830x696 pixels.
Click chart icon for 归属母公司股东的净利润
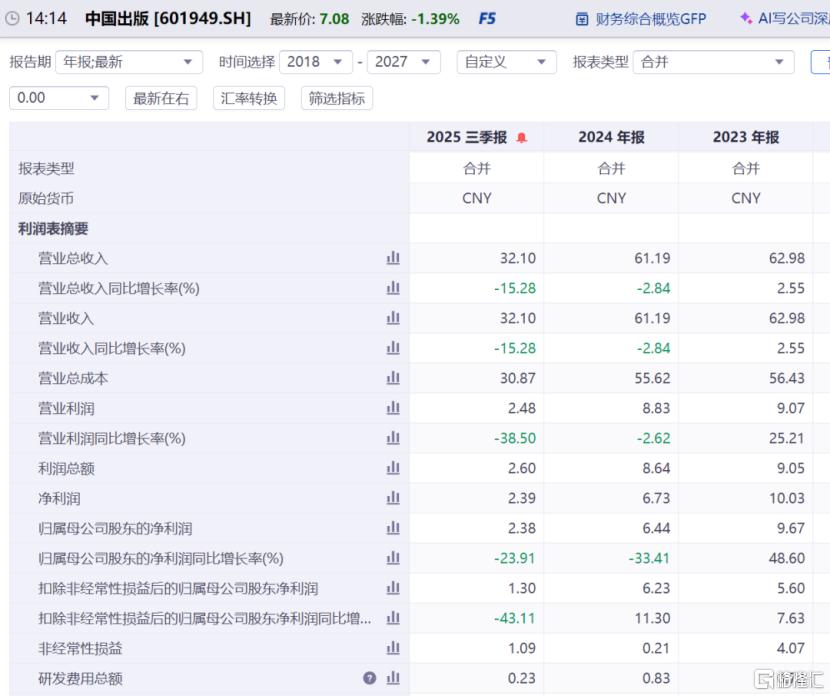393,528
